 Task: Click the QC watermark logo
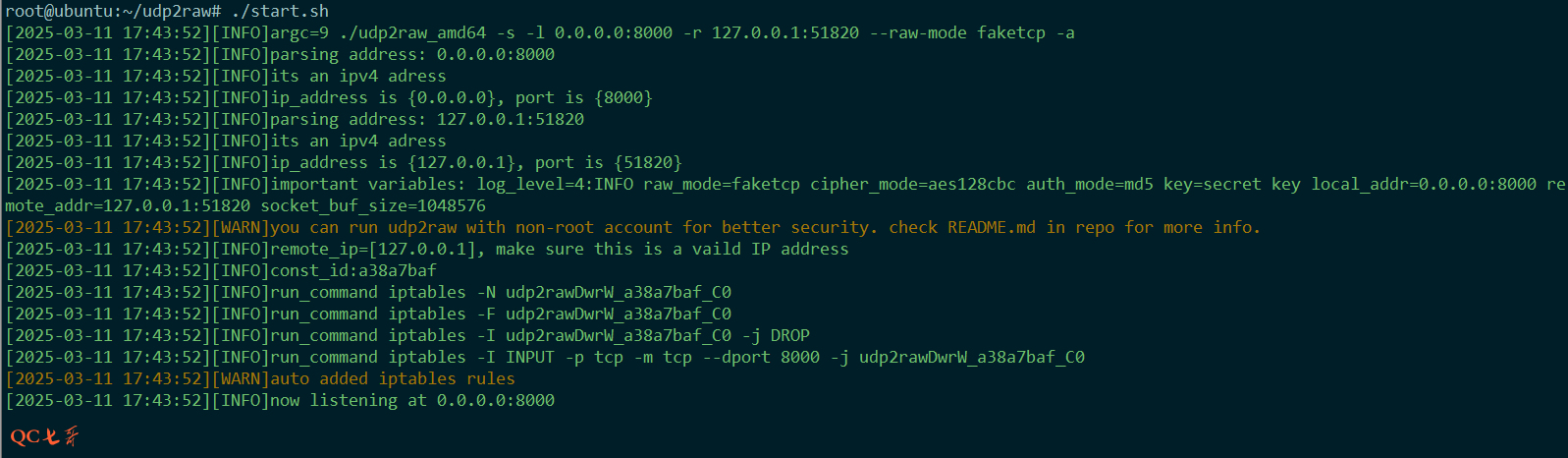(44, 436)
